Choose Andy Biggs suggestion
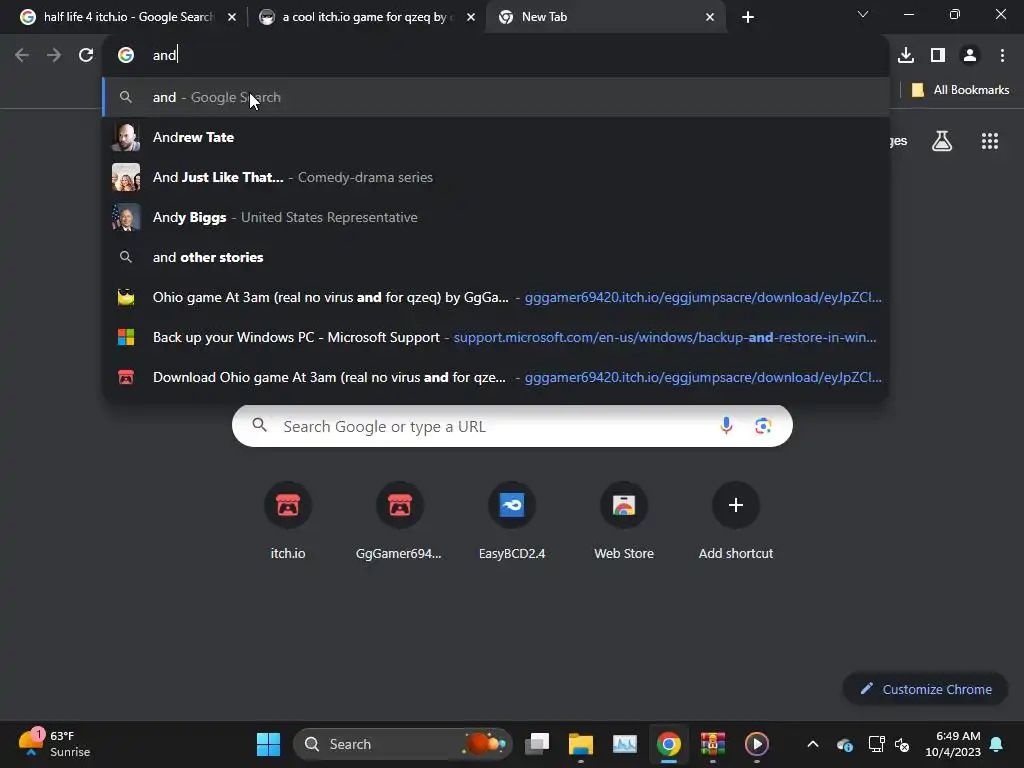The width and height of the screenshot is (1024, 768). 496,217
